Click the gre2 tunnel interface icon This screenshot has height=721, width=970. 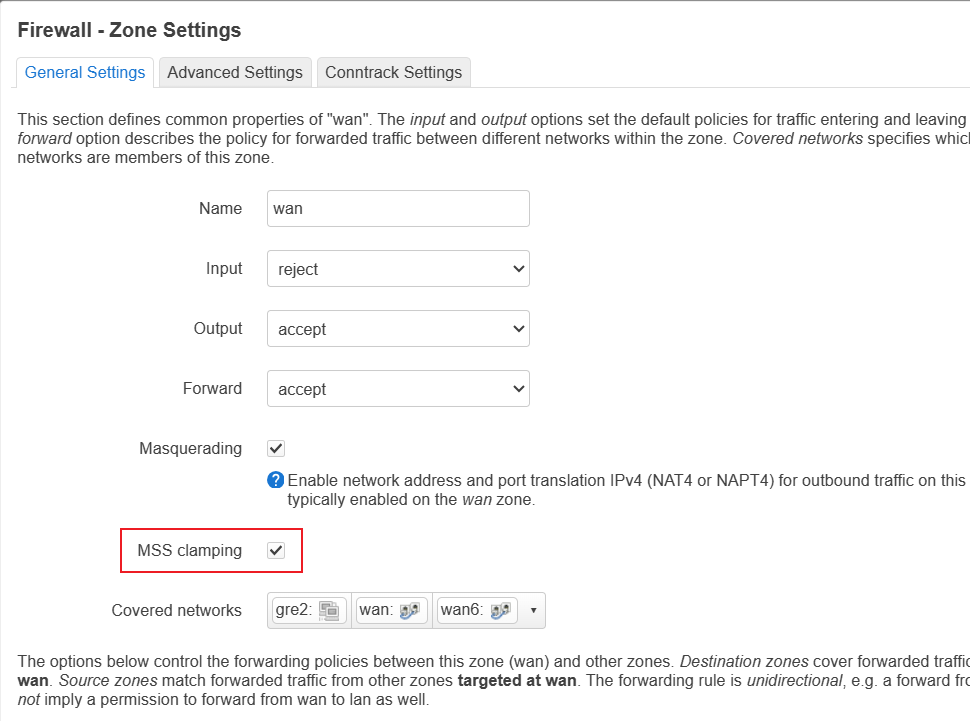click(331, 610)
